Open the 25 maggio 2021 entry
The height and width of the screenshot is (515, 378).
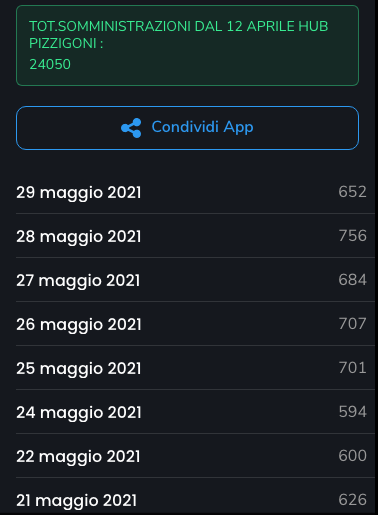point(195,368)
